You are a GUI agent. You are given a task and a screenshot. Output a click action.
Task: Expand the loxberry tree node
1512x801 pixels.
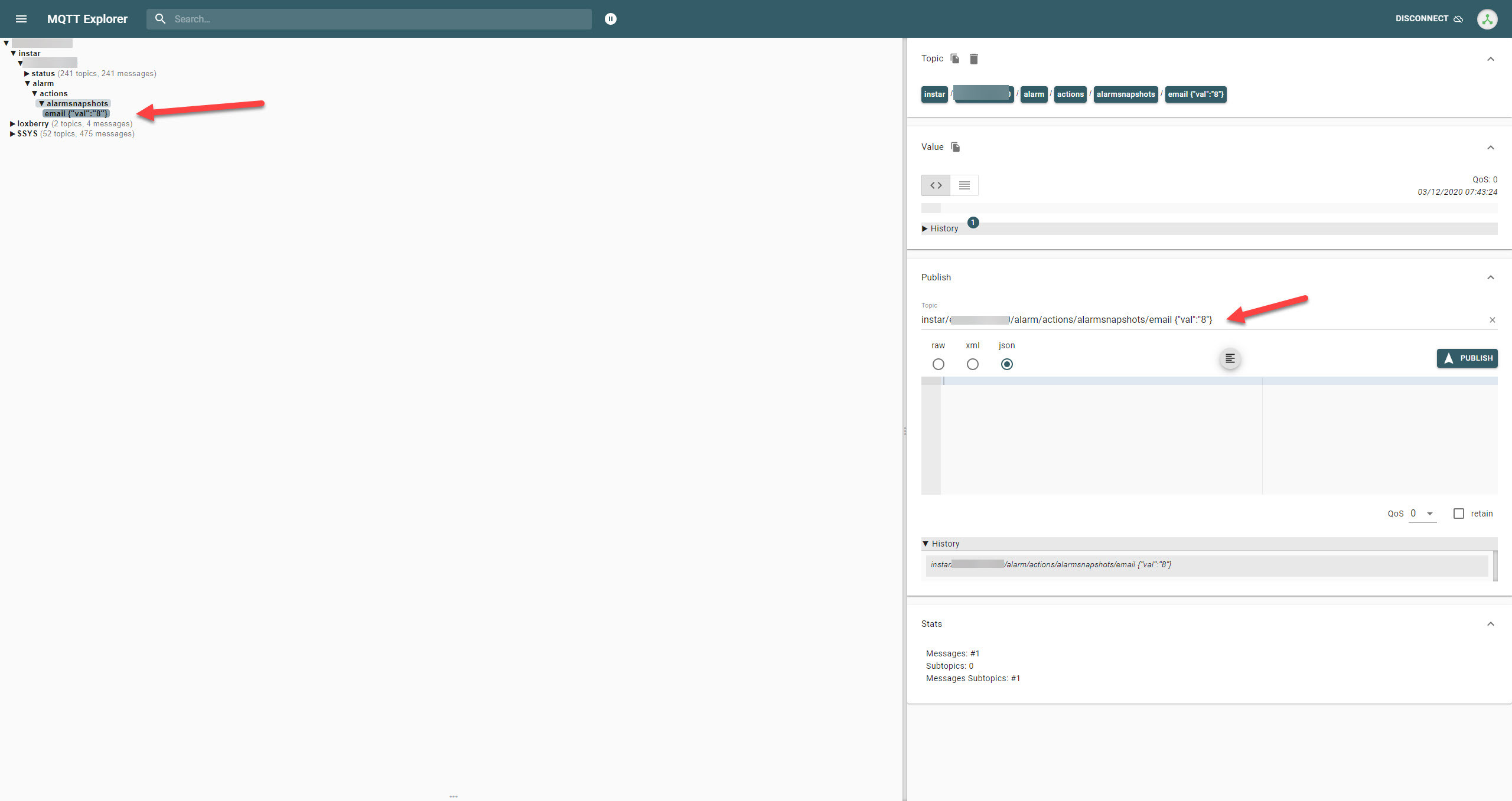[x=12, y=124]
